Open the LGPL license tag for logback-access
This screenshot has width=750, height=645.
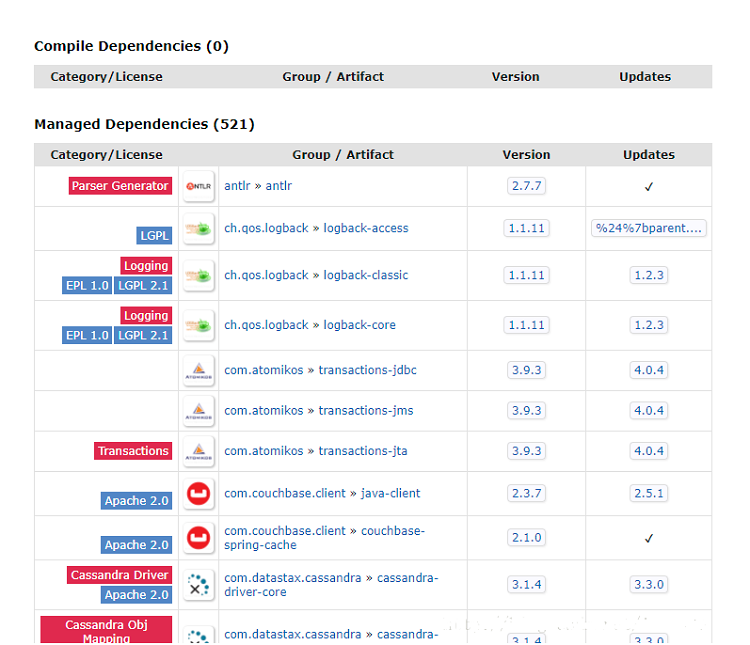(154, 235)
